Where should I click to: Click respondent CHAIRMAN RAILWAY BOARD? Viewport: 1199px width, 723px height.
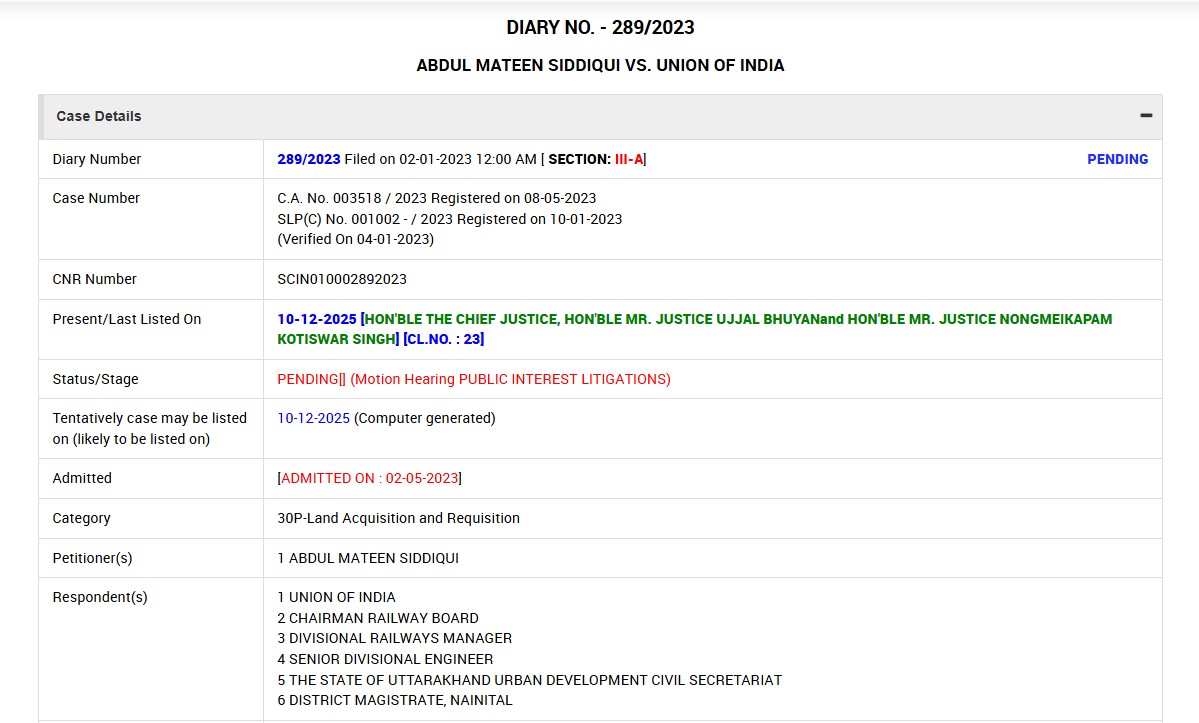pyautogui.click(x=383, y=618)
